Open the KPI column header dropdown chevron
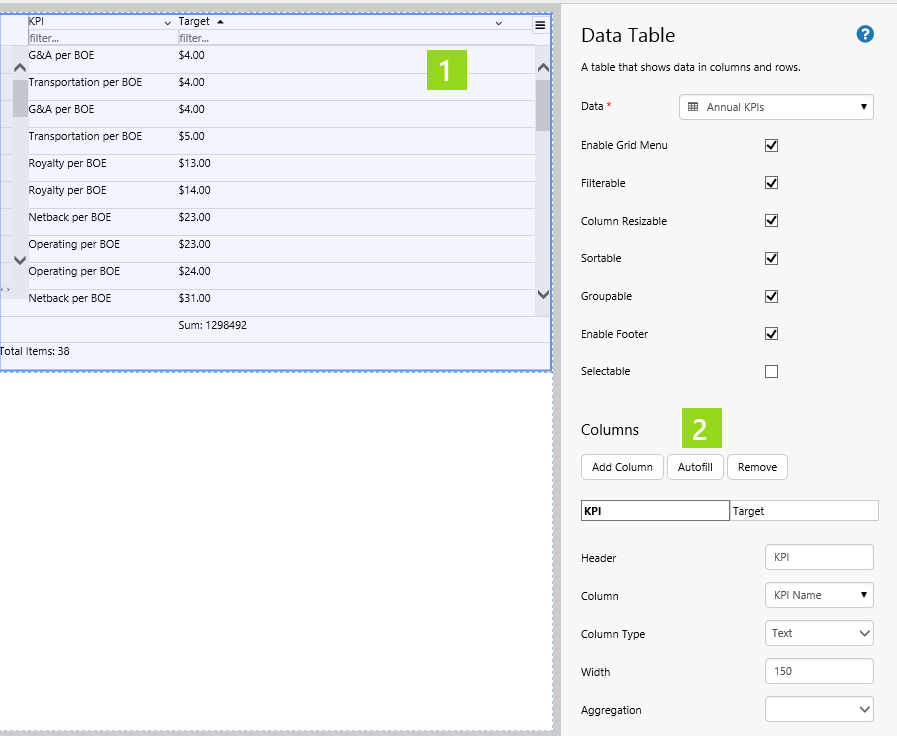897x736 pixels. point(168,23)
